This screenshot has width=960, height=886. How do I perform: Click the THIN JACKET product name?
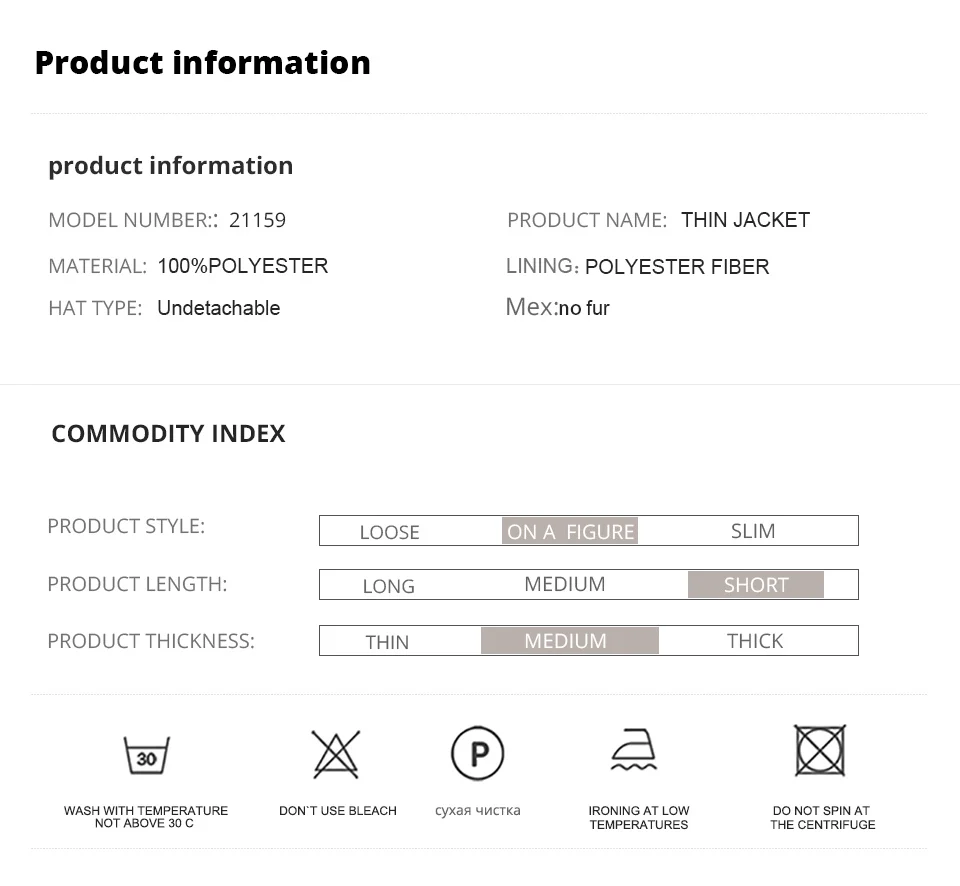coord(745,220)
